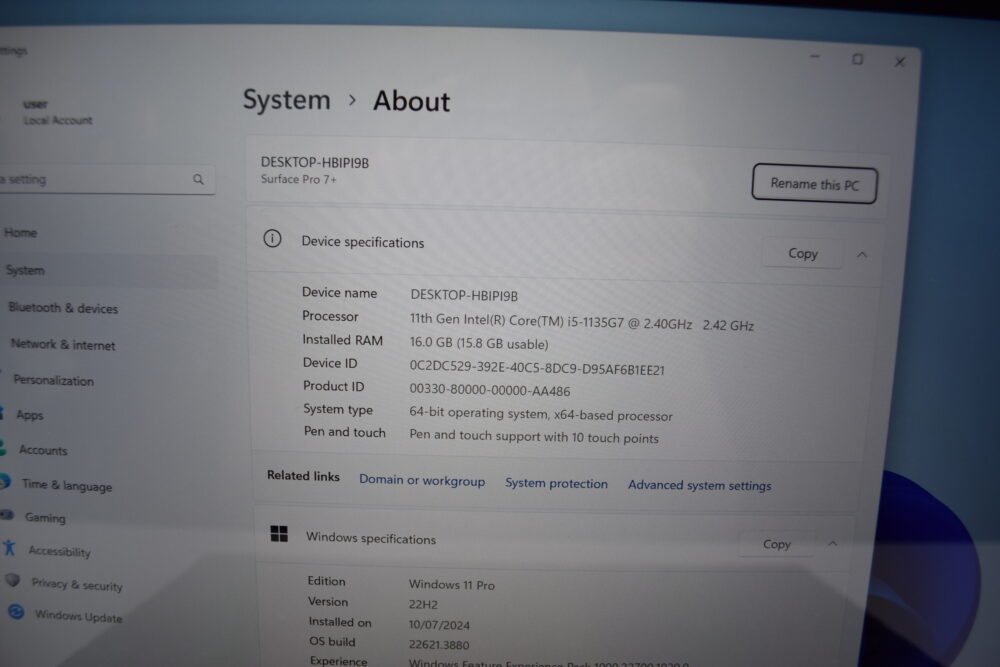The width and height of the screenshot is (1000, 667).
Task: Click the processor text 11th Gen Intel(R) Core(TM) i5-1135G7
Action: 517,321
